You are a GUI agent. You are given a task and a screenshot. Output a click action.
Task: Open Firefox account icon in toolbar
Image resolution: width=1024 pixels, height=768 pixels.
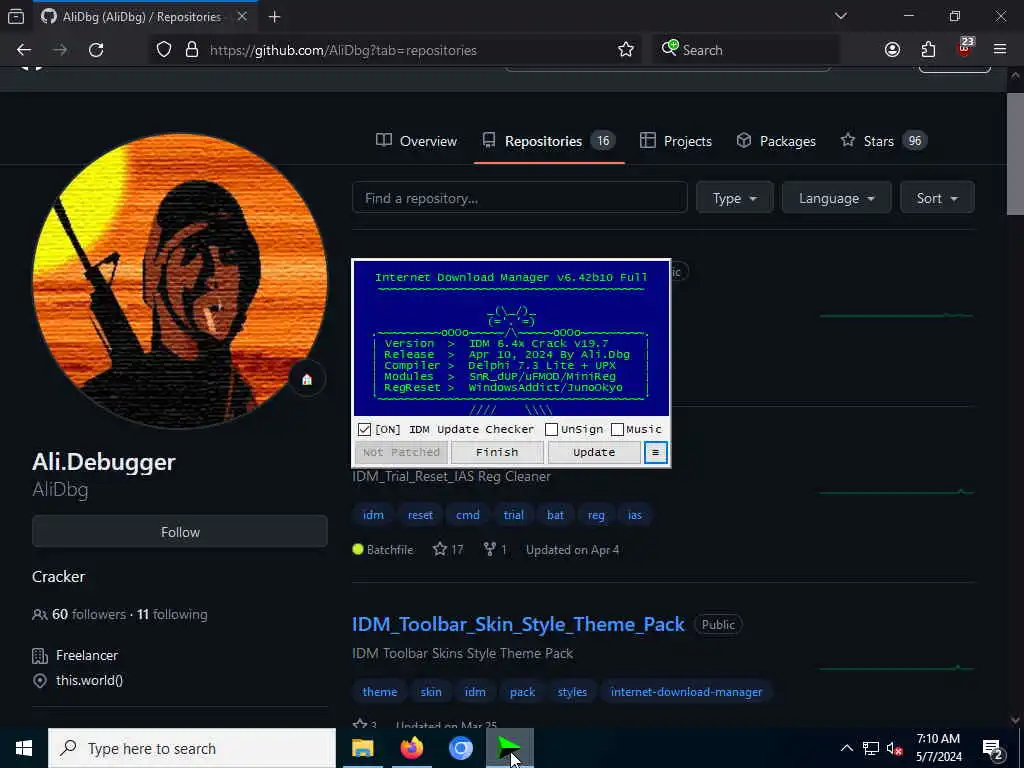892,50
